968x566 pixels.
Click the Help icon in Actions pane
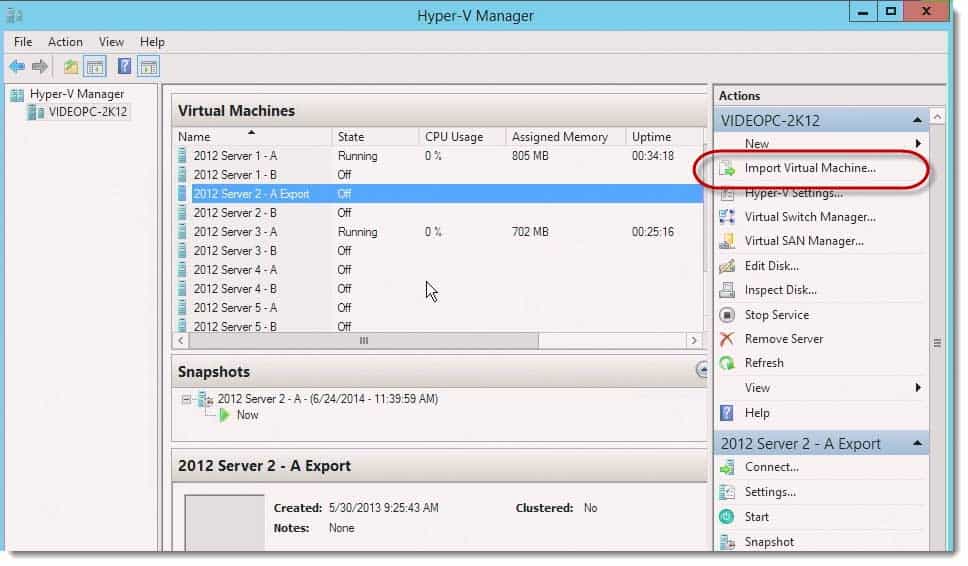727,413
